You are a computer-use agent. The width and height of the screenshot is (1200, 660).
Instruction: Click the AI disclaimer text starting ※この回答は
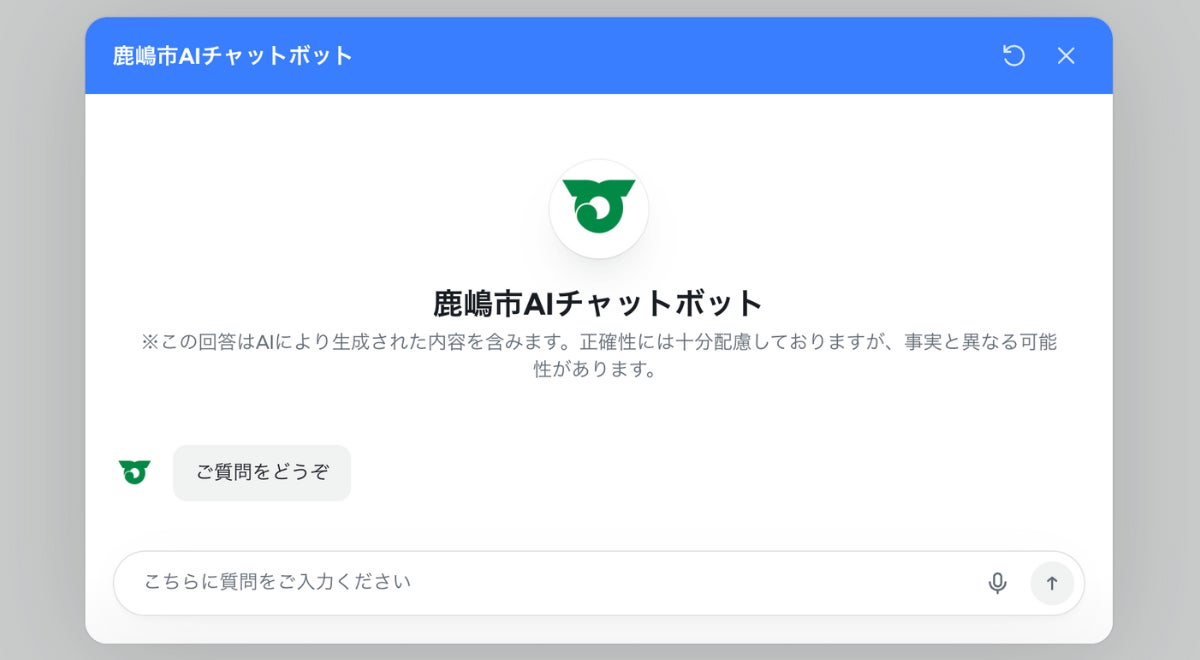[x=599, y=356]
